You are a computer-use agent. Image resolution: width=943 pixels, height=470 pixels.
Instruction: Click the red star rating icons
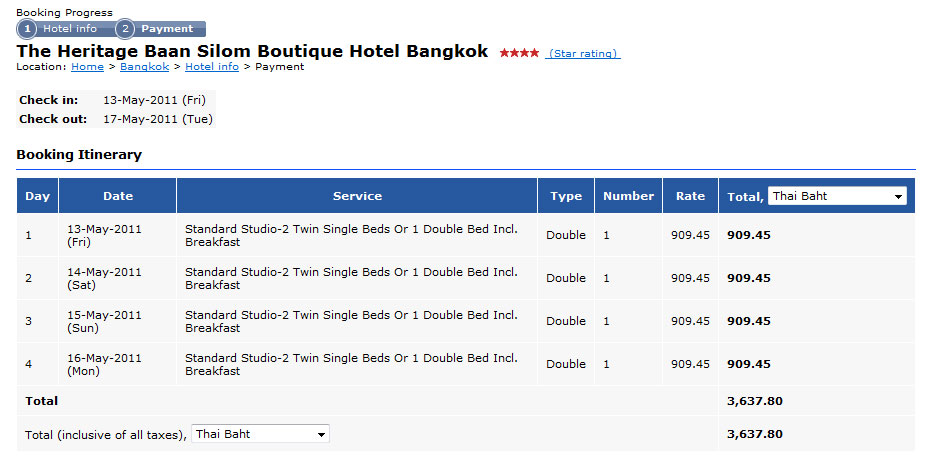tap(519, 53)
